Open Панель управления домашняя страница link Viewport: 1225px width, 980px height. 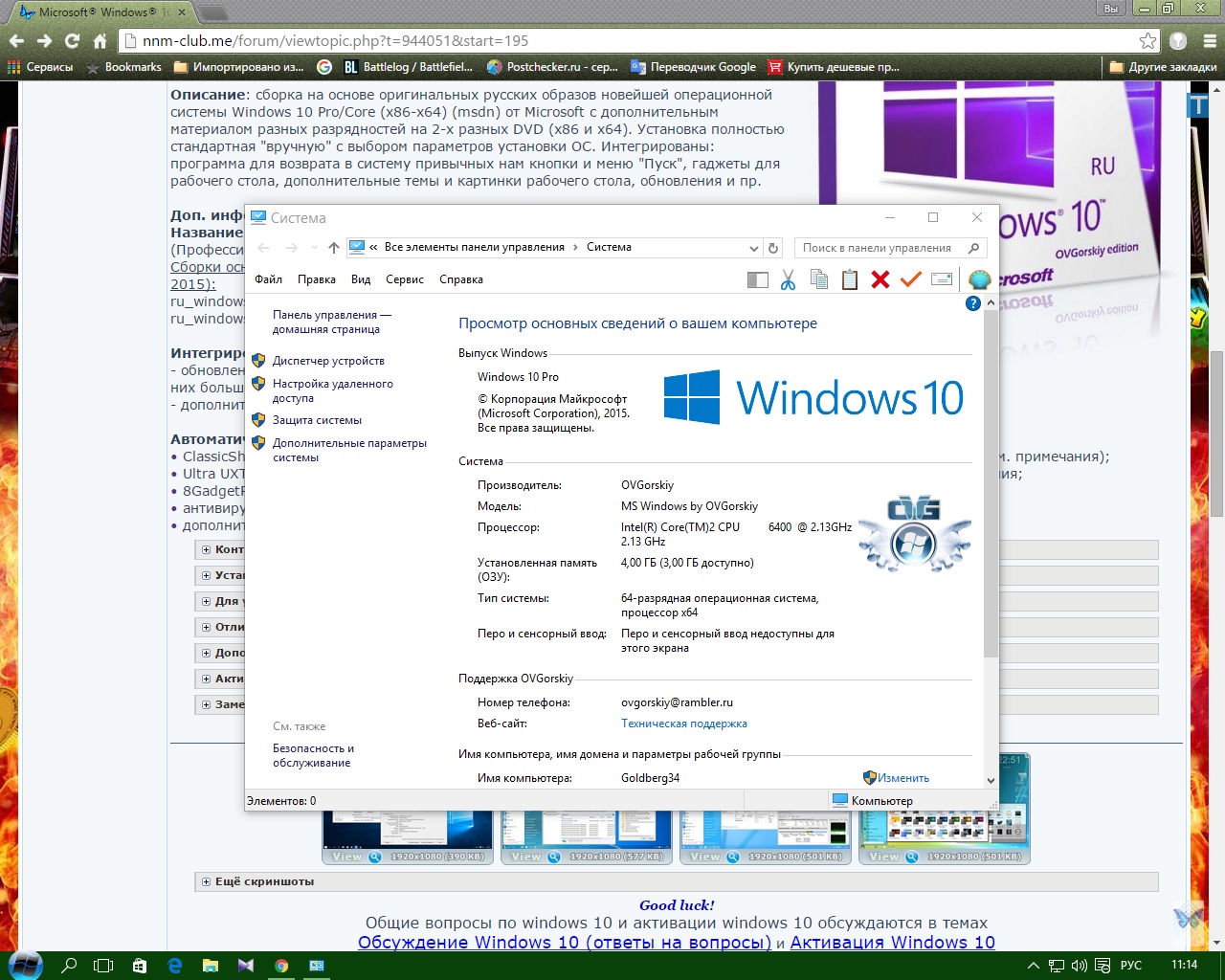pyautogui.click(x=331, y=322)
